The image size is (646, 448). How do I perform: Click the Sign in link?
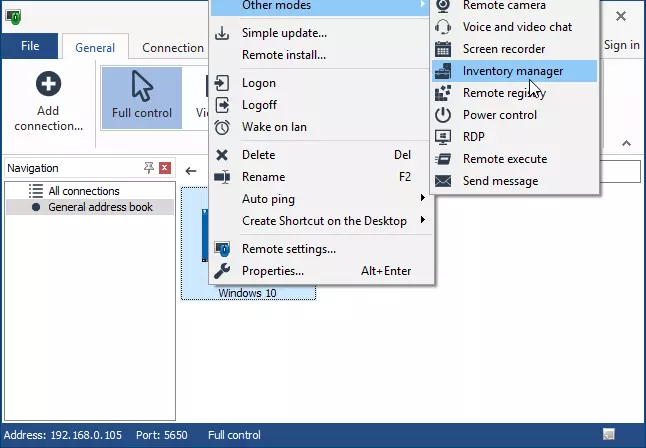point(621,45)
